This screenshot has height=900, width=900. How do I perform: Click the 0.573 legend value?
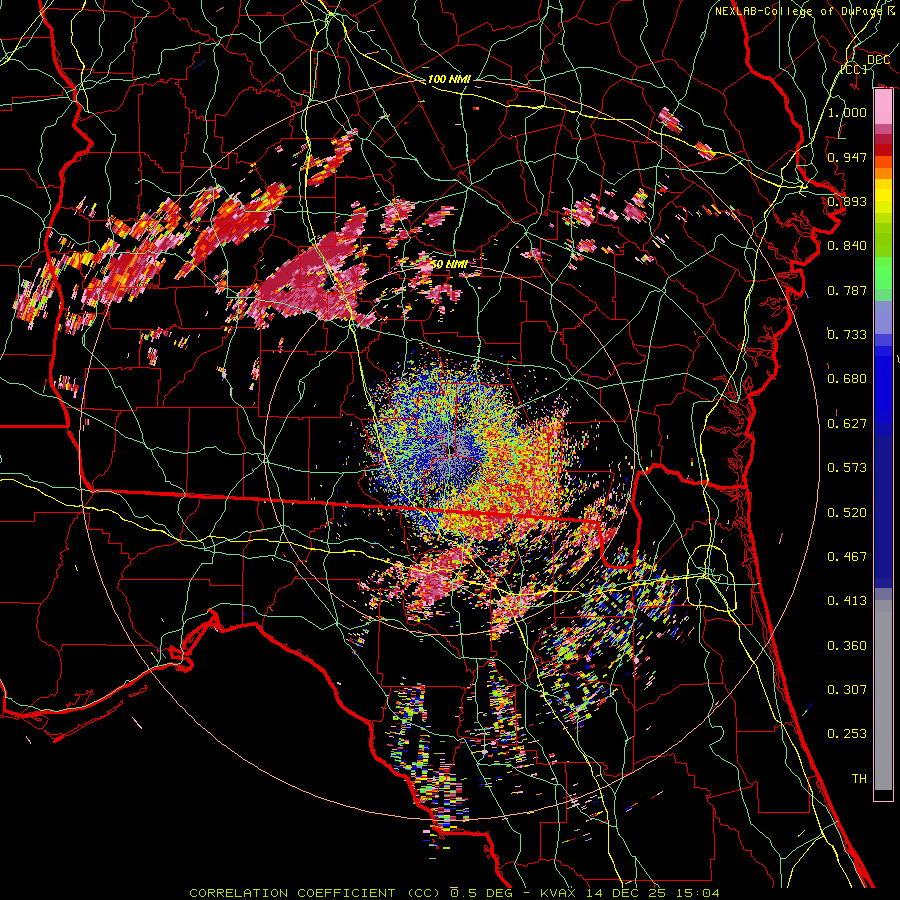point(847,468)
